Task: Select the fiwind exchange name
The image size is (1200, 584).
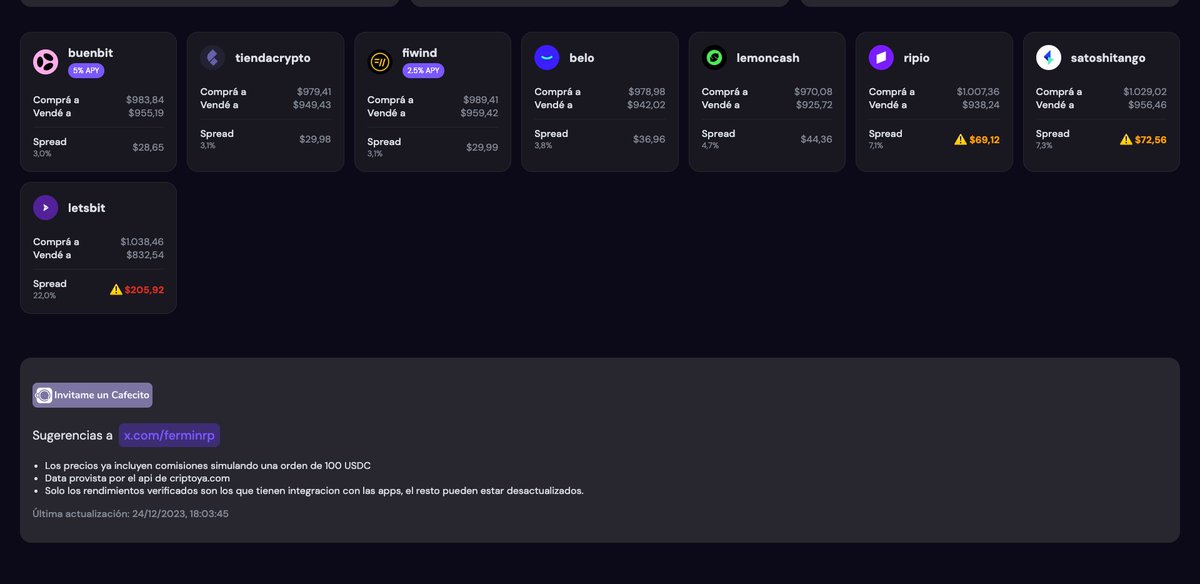Action: 420,53
